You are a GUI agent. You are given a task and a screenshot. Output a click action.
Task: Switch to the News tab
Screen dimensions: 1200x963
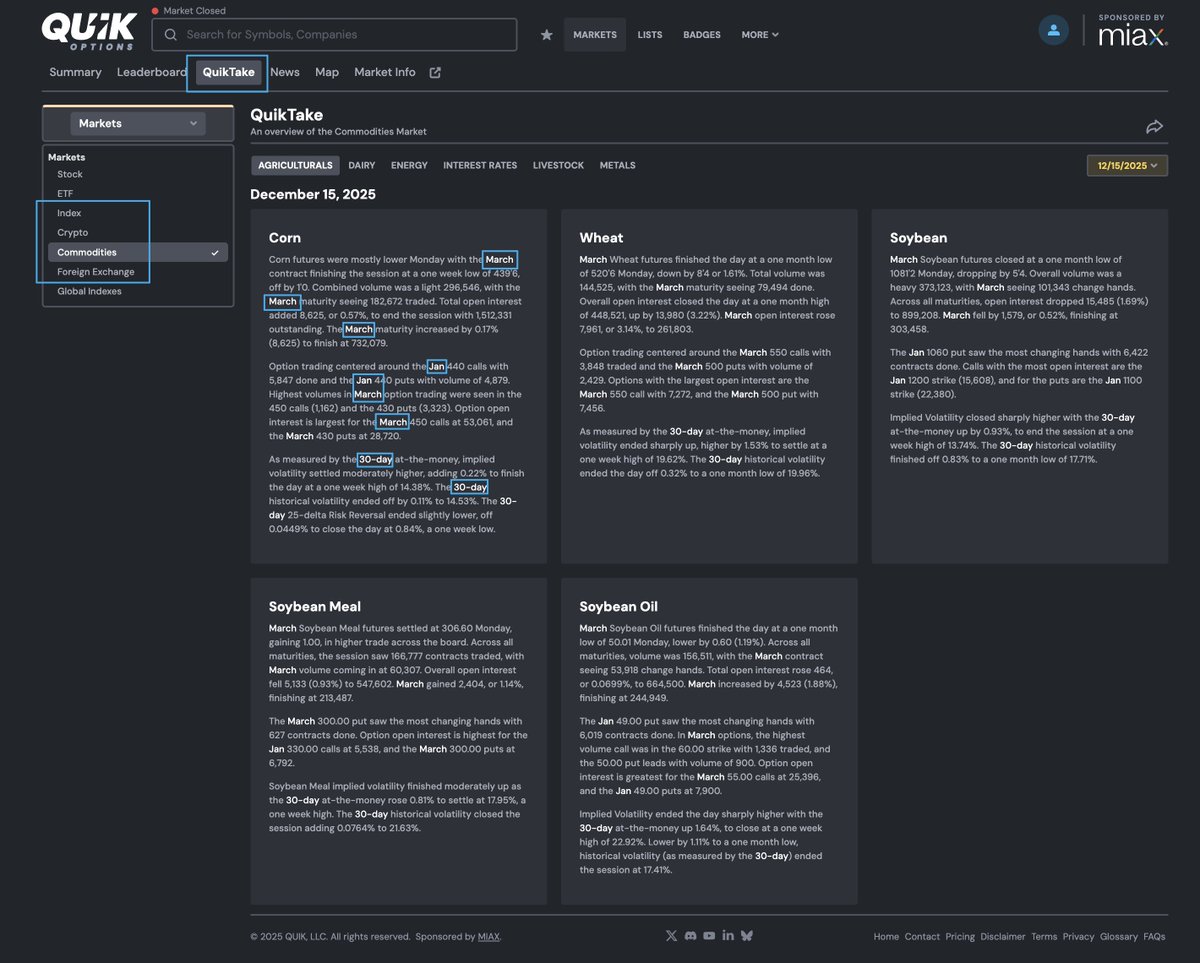tap(285, 72)
